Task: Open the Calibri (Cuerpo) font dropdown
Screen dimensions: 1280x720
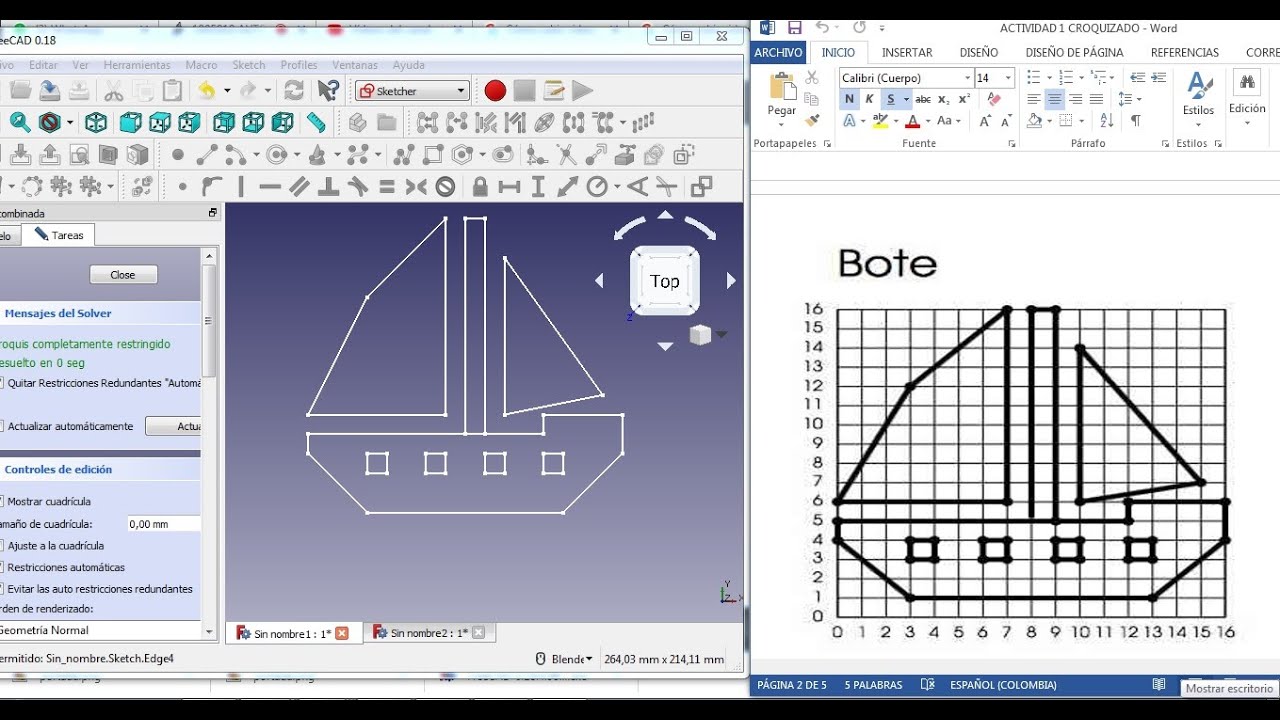Action: tap(967, 78)
